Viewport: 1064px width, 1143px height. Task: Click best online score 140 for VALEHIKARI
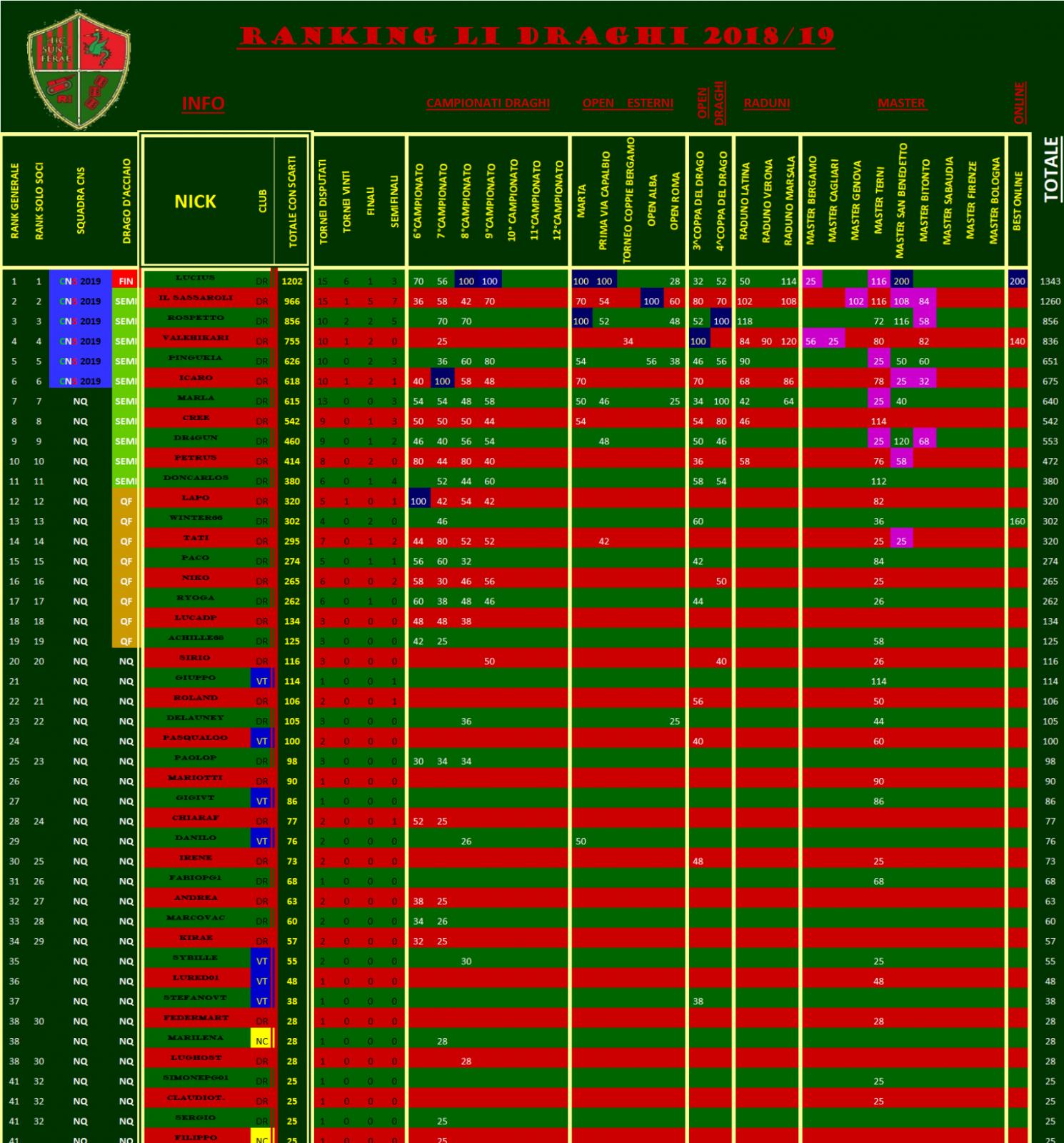[1017, 341]
